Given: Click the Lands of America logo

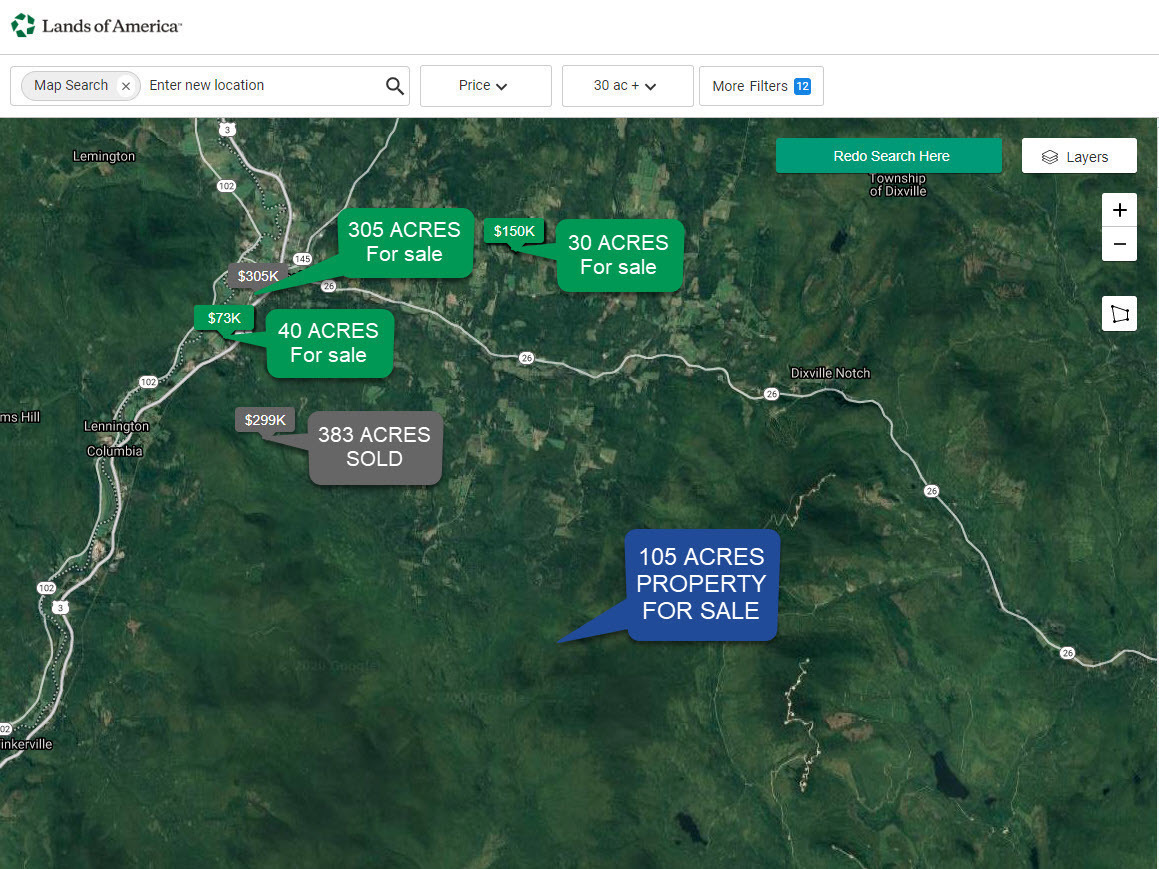Looking at the screenshot, I should (x=96, y=26).
